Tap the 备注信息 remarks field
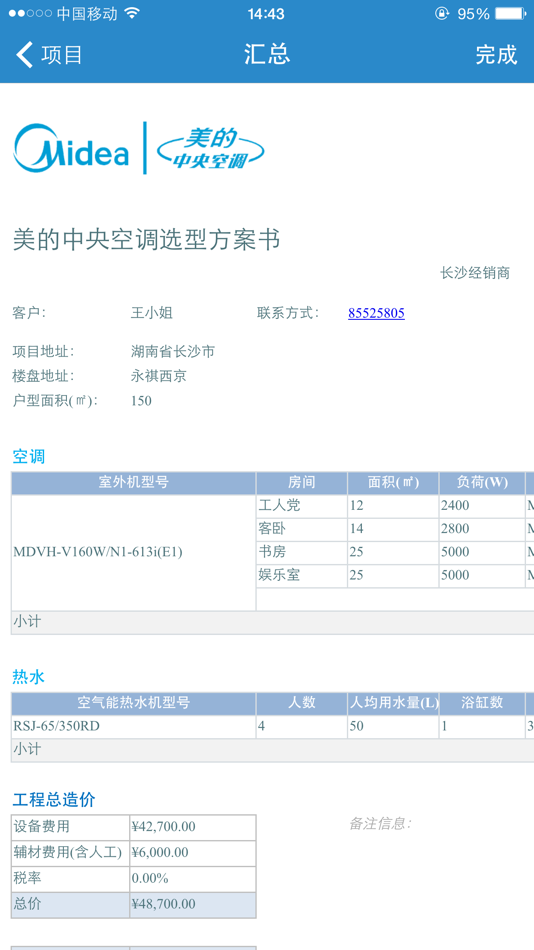Screen dimensions: 534x950 (x=381, y=824)
